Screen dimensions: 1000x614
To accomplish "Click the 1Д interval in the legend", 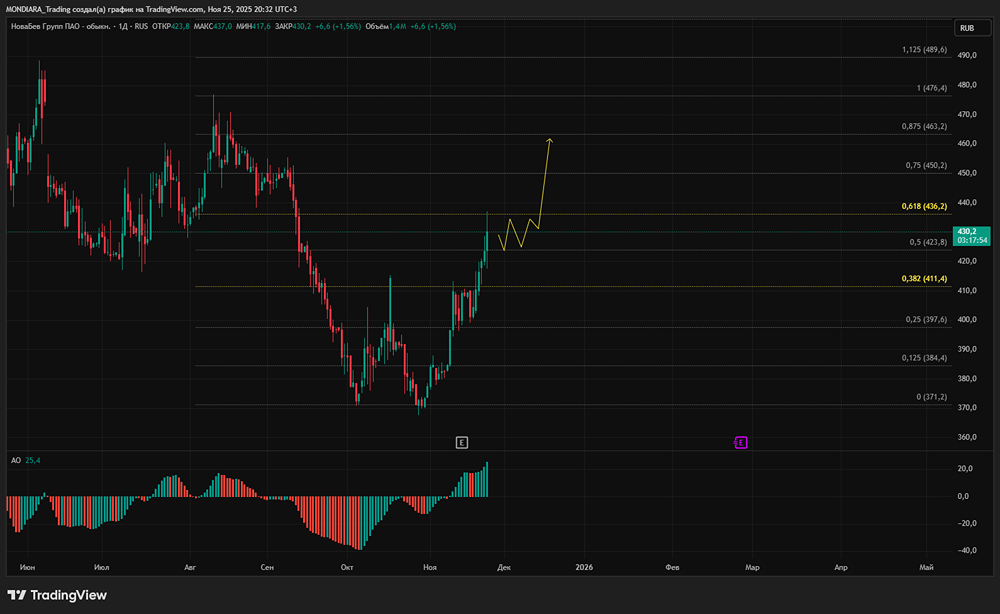I will [124, 27].
